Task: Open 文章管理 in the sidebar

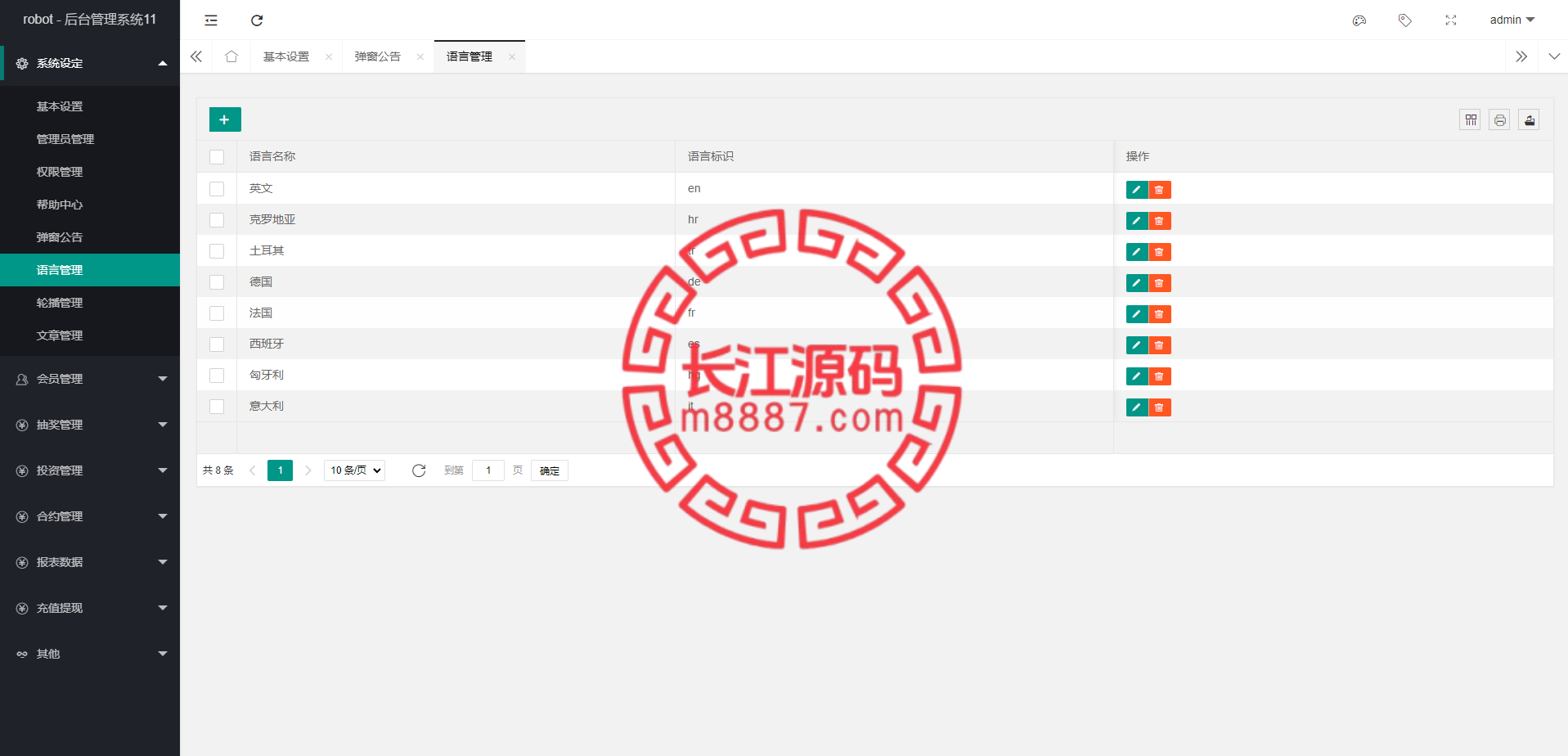Action: tap(90, 335)
